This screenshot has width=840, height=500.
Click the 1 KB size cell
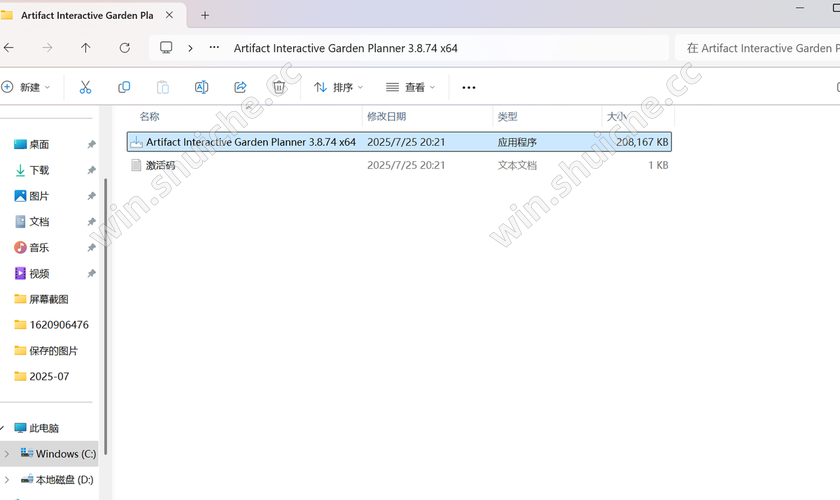pyautogui.click(x=658, y=165)
